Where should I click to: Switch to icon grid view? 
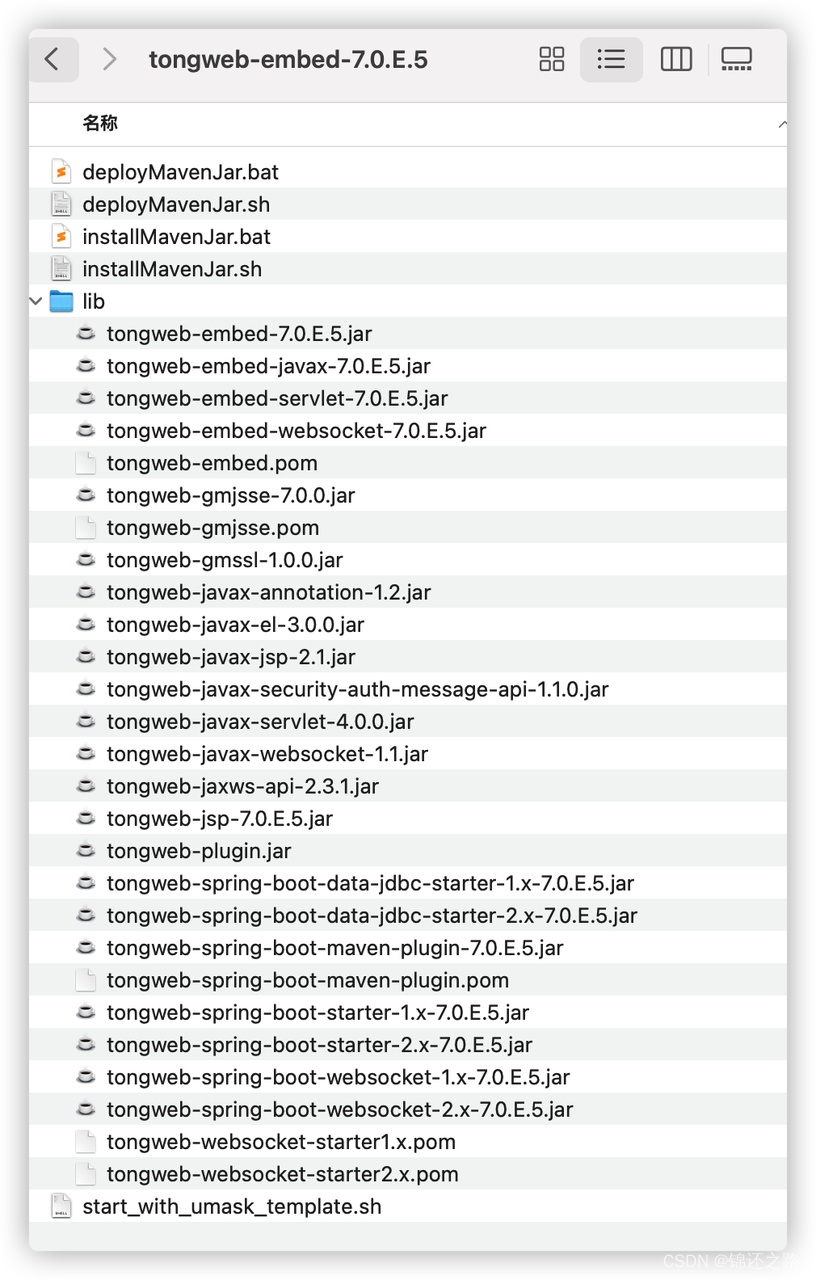point(551,59)
